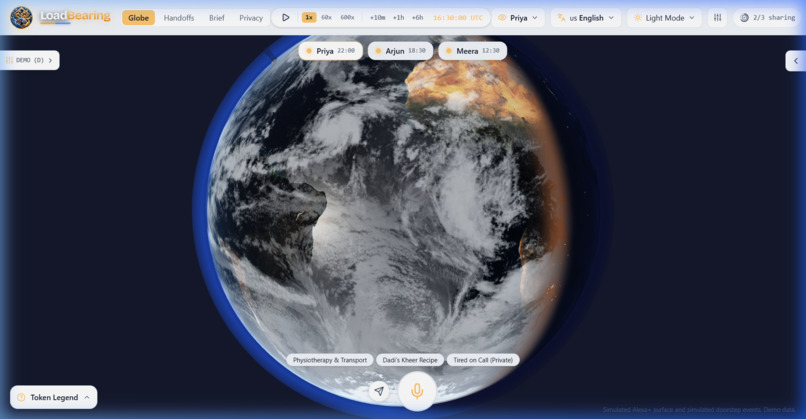Open the Light Mode theme dropdown
The height and width of the screenshot is (419, 806).
pos(664,17)
